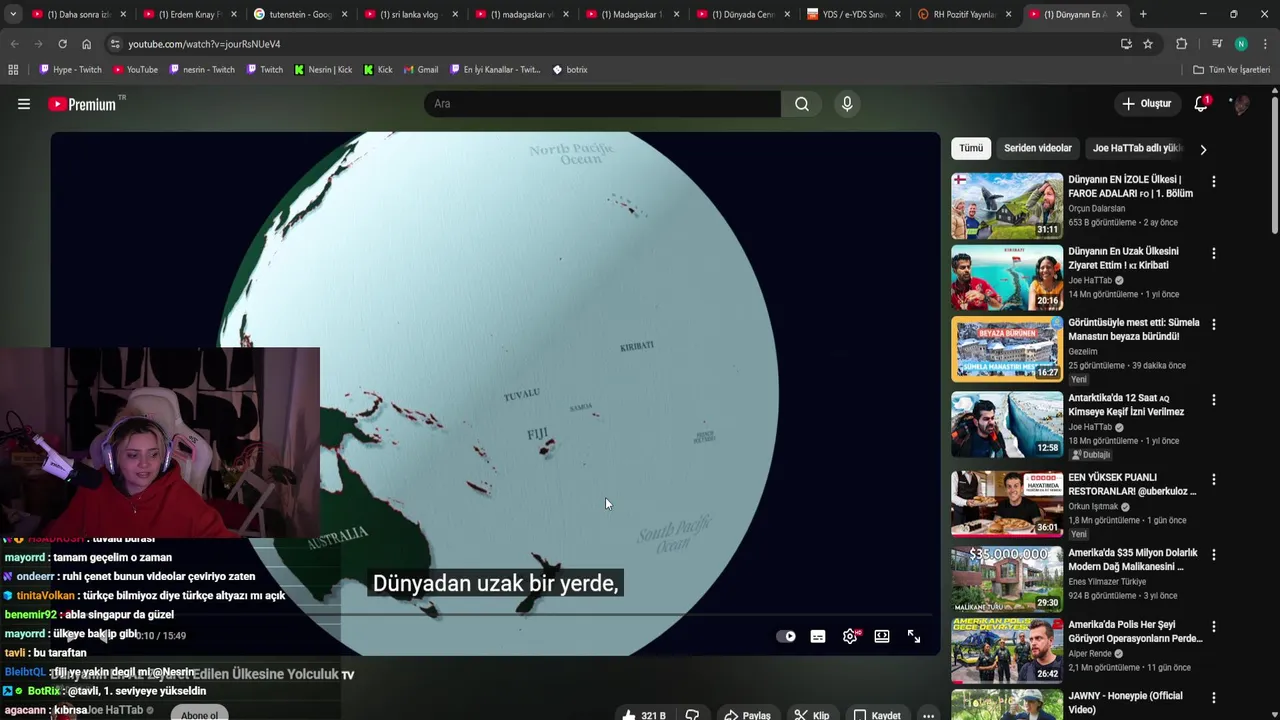Open the player settings gear
The height and width of the screenshot is (720, 1280).
[850, 636]
